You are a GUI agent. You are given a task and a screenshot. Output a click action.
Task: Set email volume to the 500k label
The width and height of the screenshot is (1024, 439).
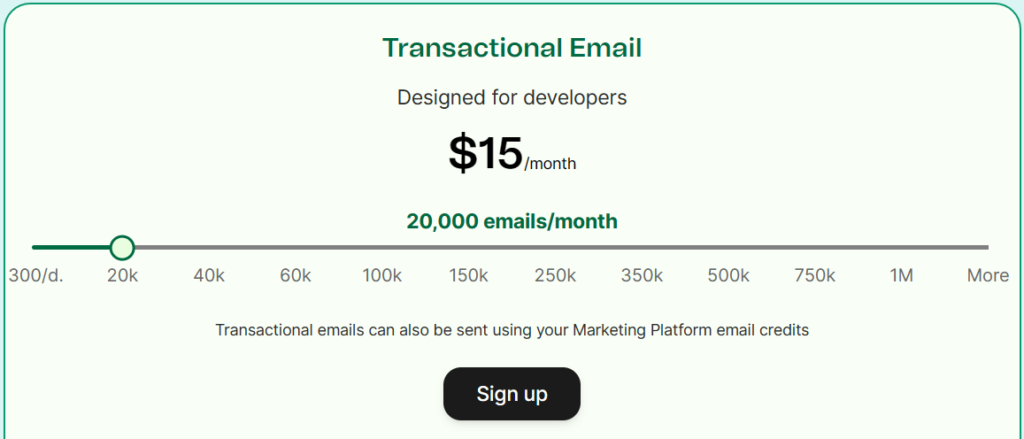[728, 276]
